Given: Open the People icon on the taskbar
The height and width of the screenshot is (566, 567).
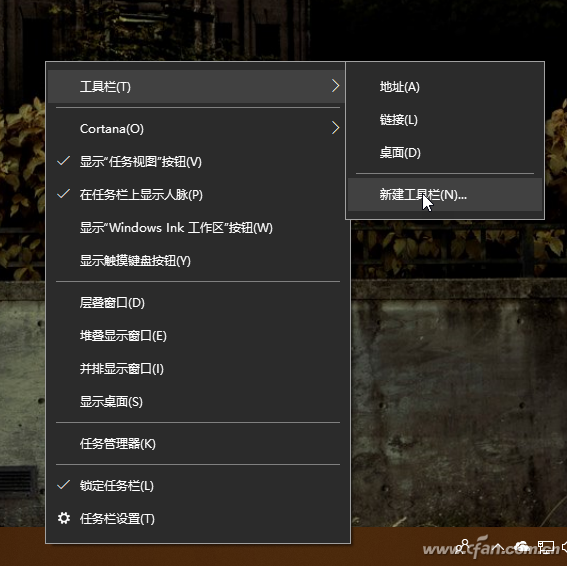Looking at the screenshot, I should [x=464, y=546].
